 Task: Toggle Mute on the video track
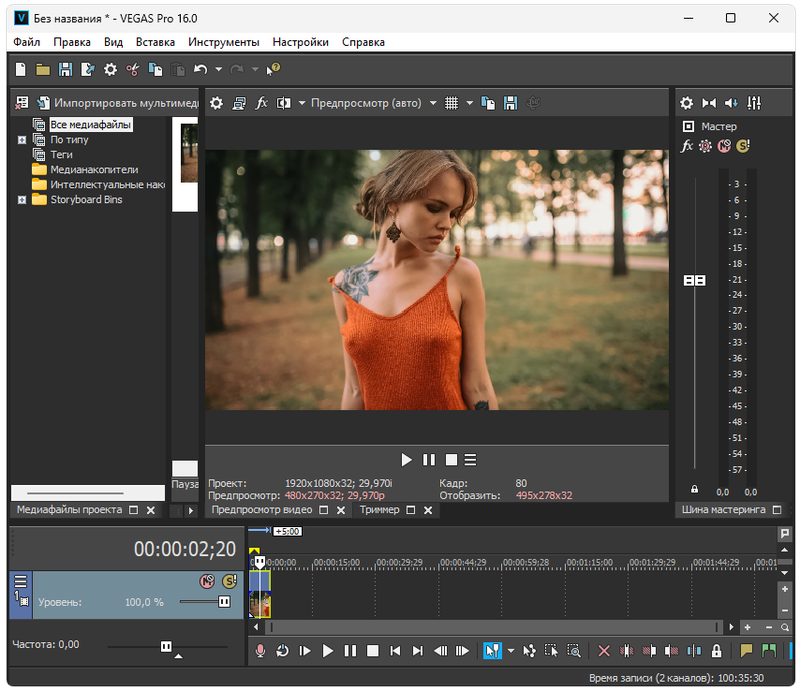[208, 581]
